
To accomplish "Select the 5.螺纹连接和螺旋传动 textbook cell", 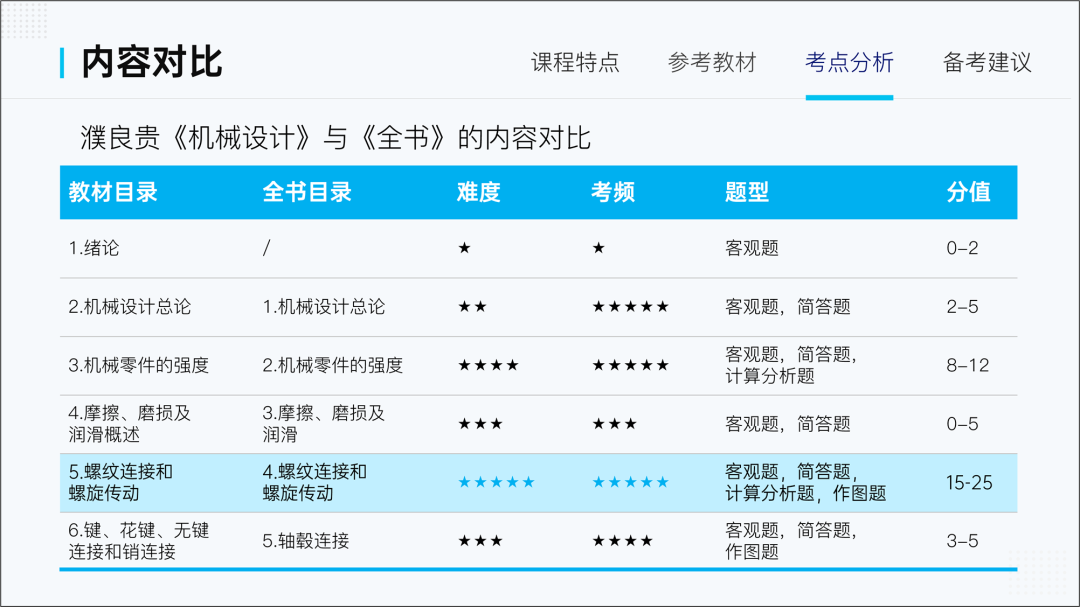I will click(121, 482).
